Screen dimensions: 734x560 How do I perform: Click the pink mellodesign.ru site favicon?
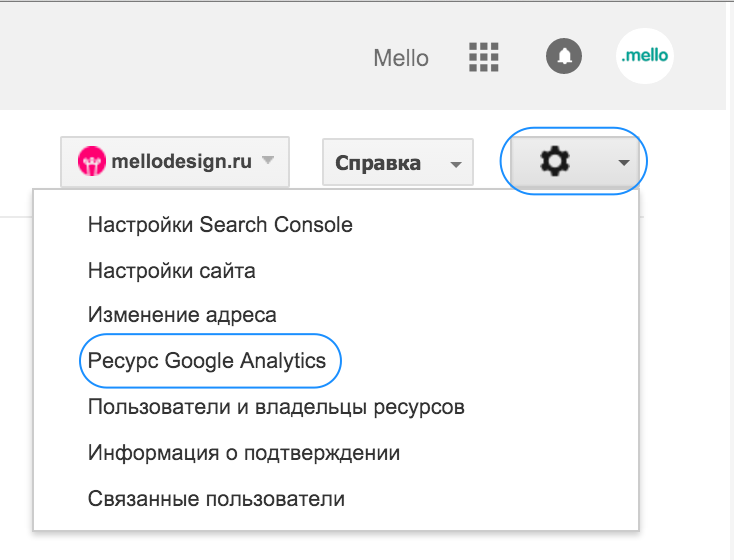point(93,161)
